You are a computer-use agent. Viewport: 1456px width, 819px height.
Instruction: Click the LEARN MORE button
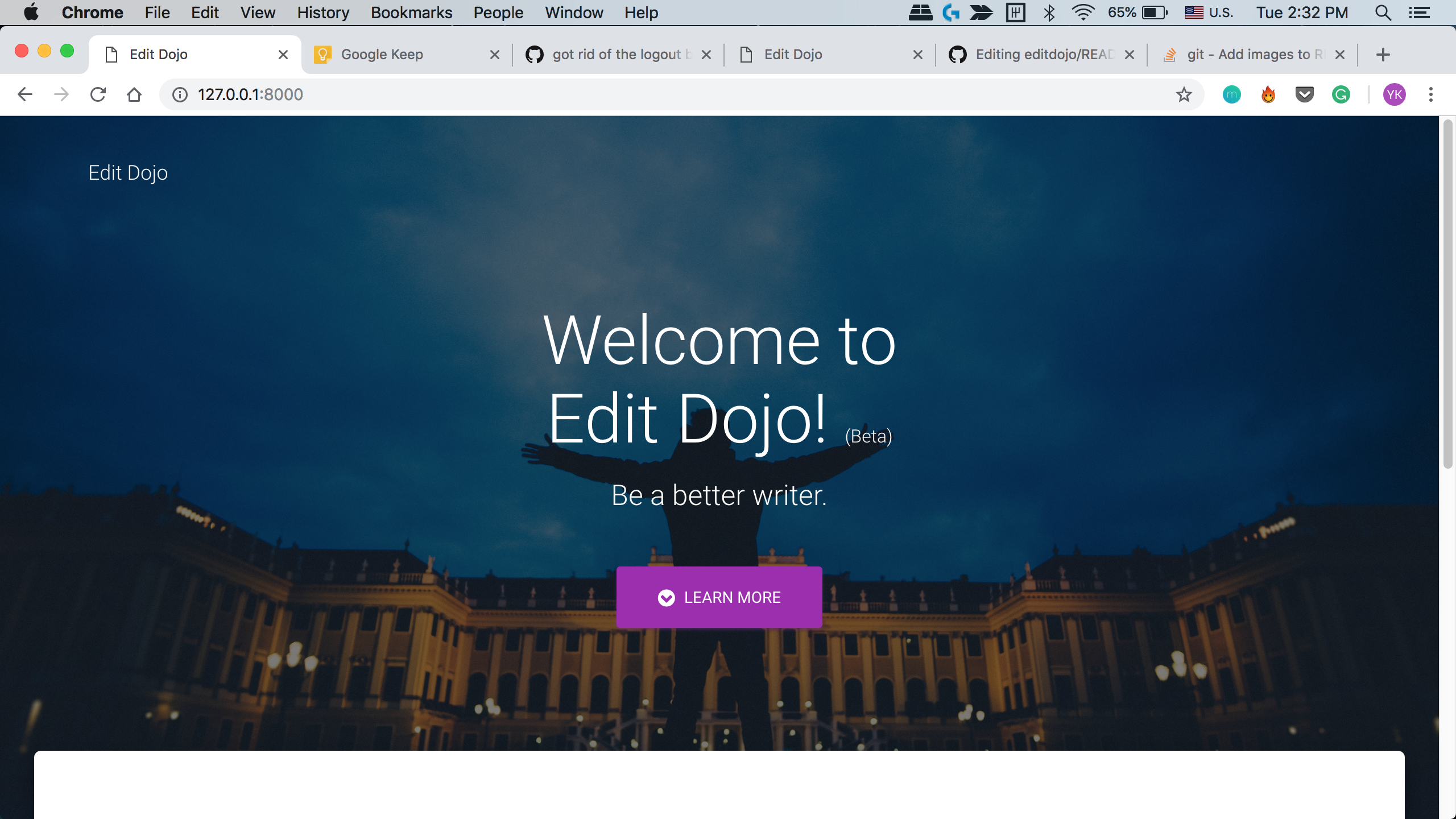(719, 597)
